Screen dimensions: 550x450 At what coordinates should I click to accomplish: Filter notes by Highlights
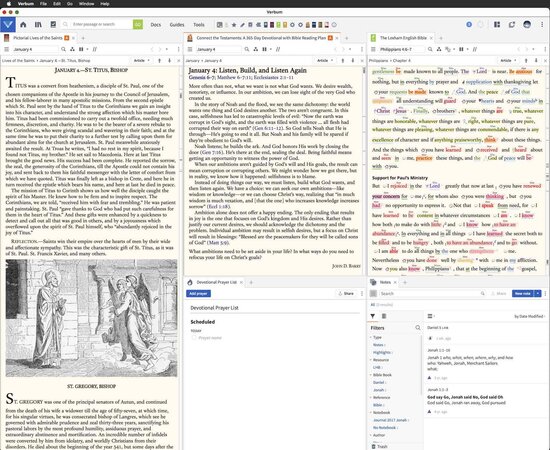click(x=382, y=352)
